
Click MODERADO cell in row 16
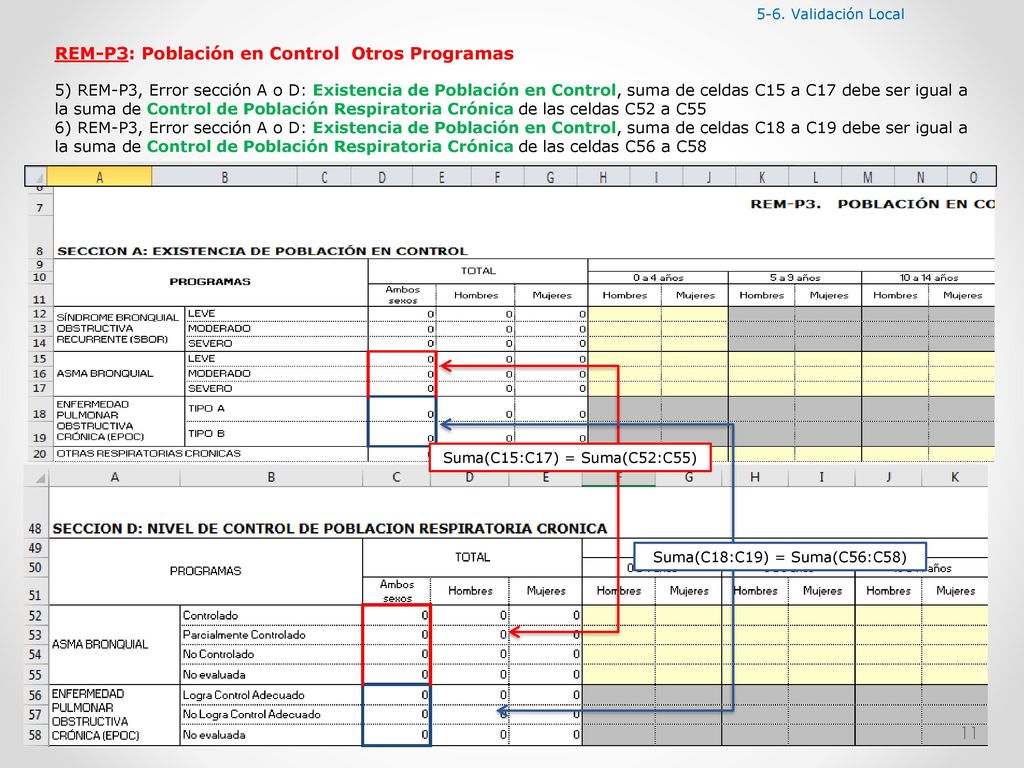coord(276,374)
